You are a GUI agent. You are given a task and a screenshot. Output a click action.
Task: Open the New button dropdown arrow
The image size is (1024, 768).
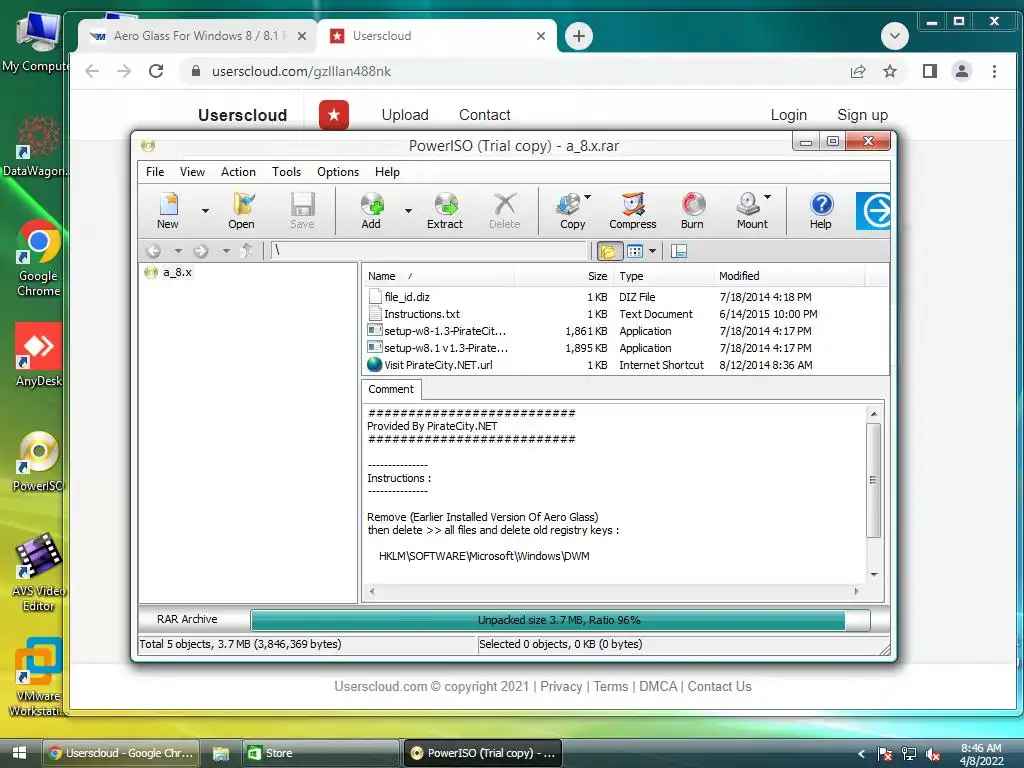205,211
